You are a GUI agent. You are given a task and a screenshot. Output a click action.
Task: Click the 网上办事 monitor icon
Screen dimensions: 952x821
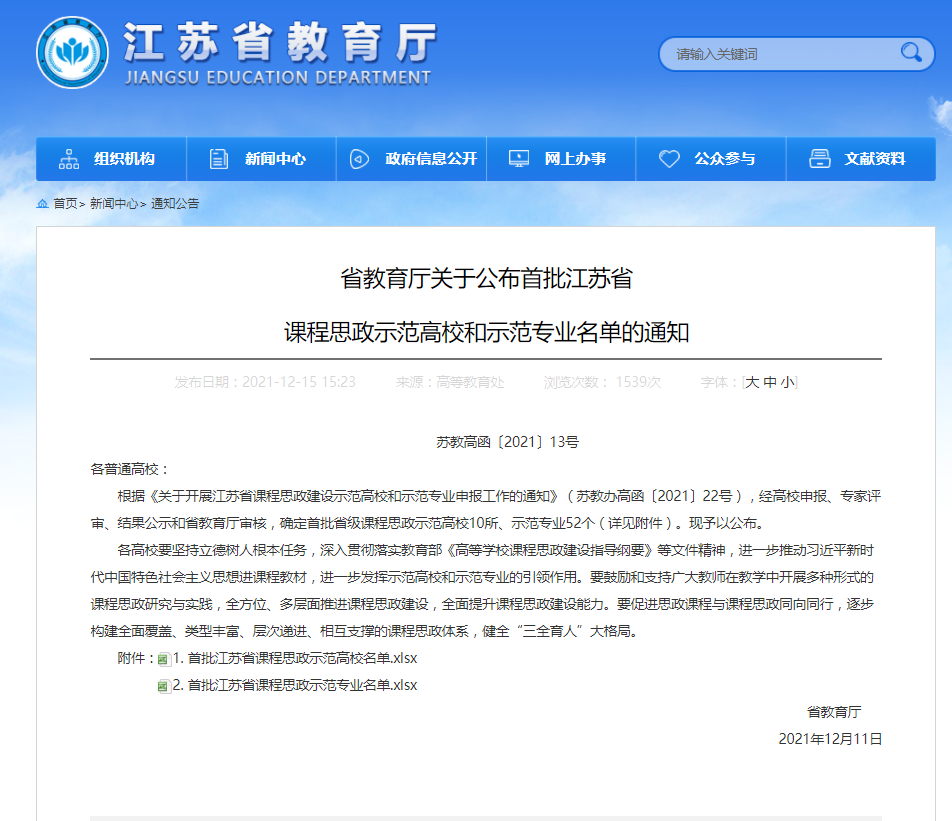click(518, 159)
